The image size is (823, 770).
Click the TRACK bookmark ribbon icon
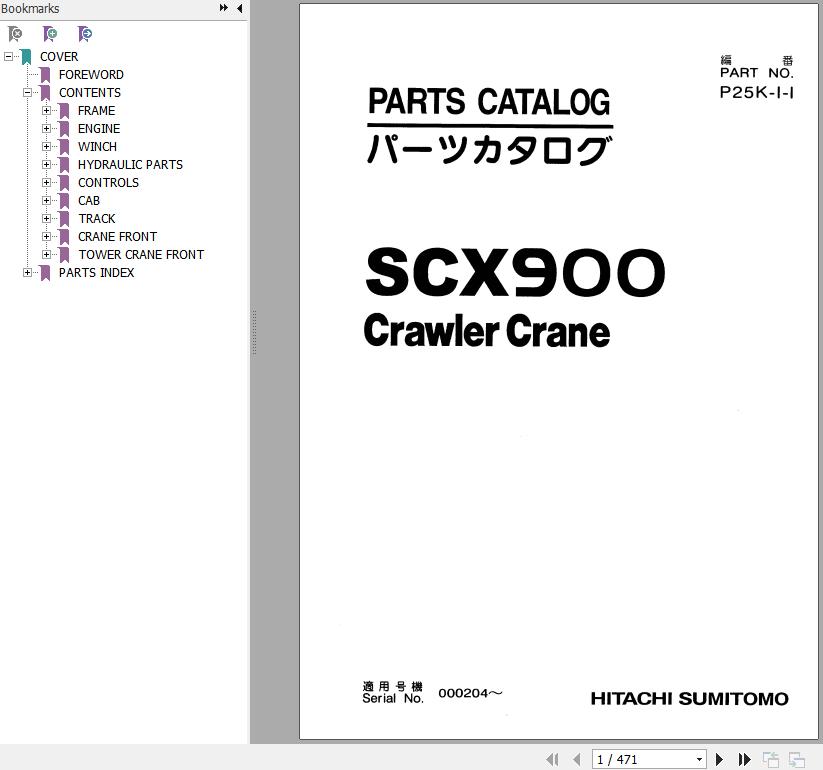64,218
